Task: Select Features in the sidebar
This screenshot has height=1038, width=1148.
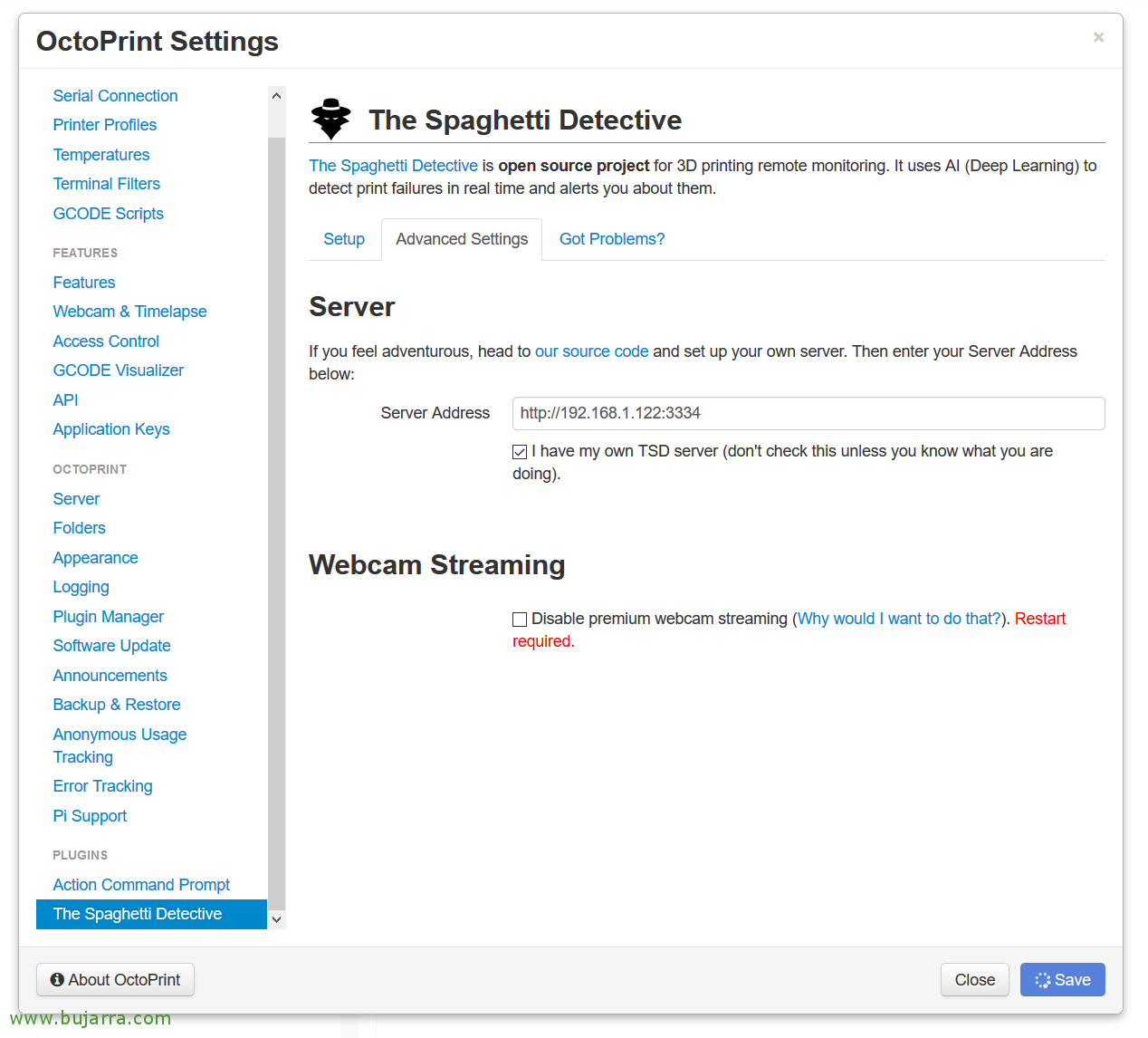Action: (x=84, y=283)
